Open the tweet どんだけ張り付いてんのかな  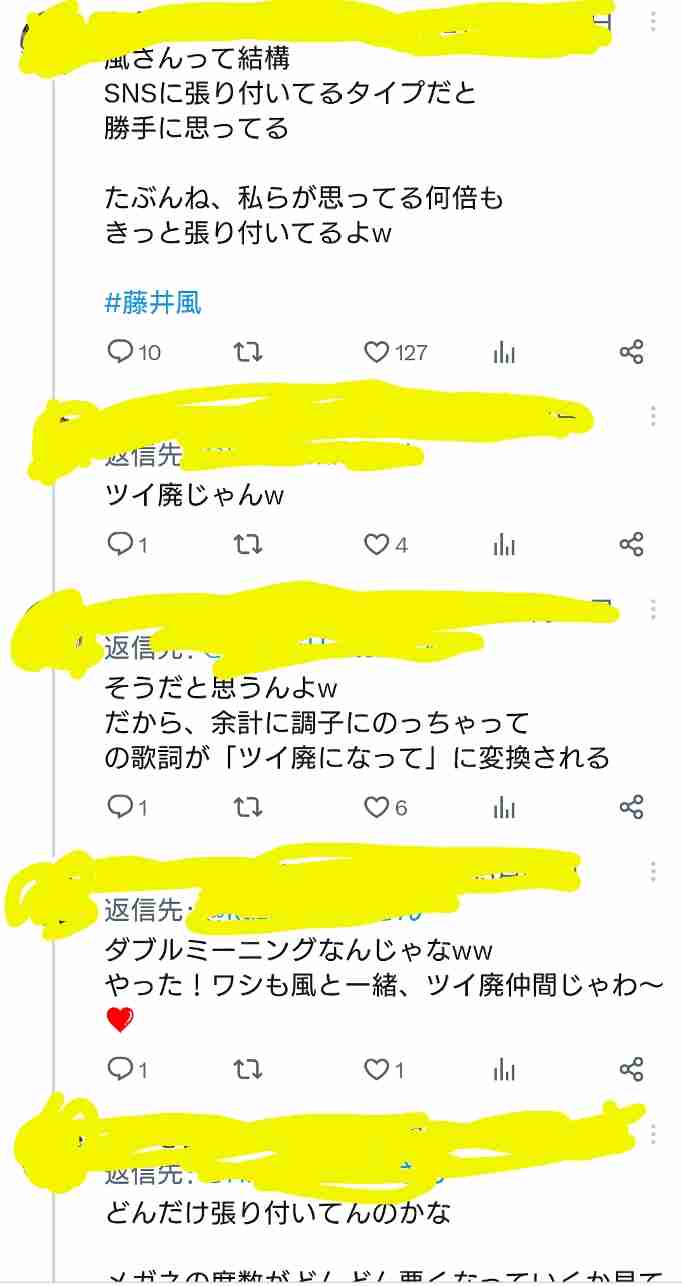(x=279, y=1213)
